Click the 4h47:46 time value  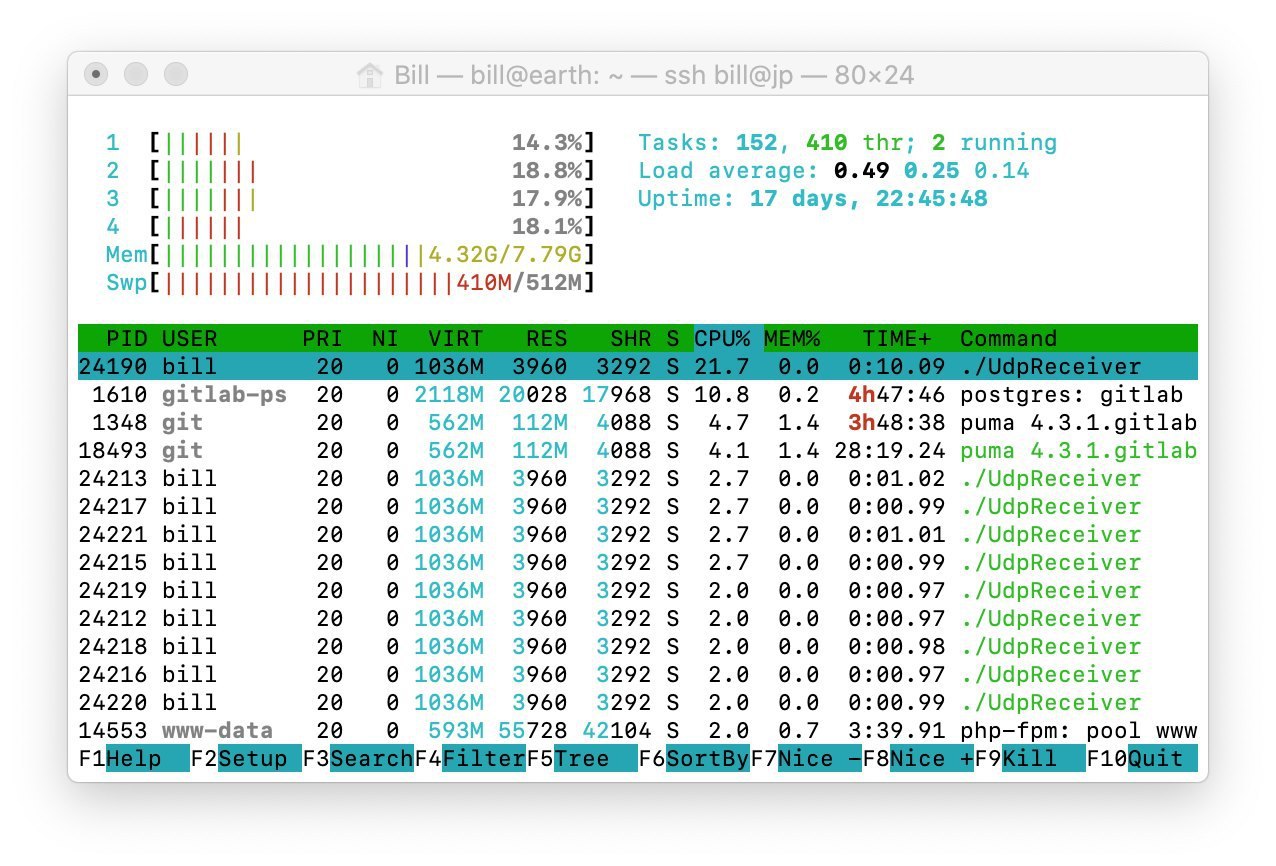pyautogui.click(x=896, y=394)
